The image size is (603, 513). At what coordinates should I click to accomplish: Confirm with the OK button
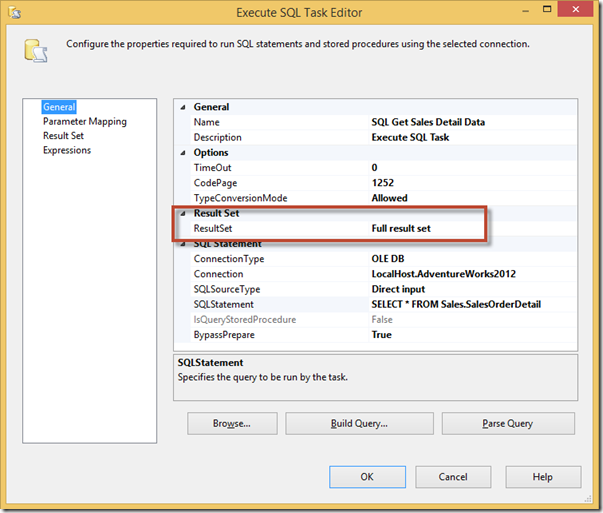coord(367,477)
